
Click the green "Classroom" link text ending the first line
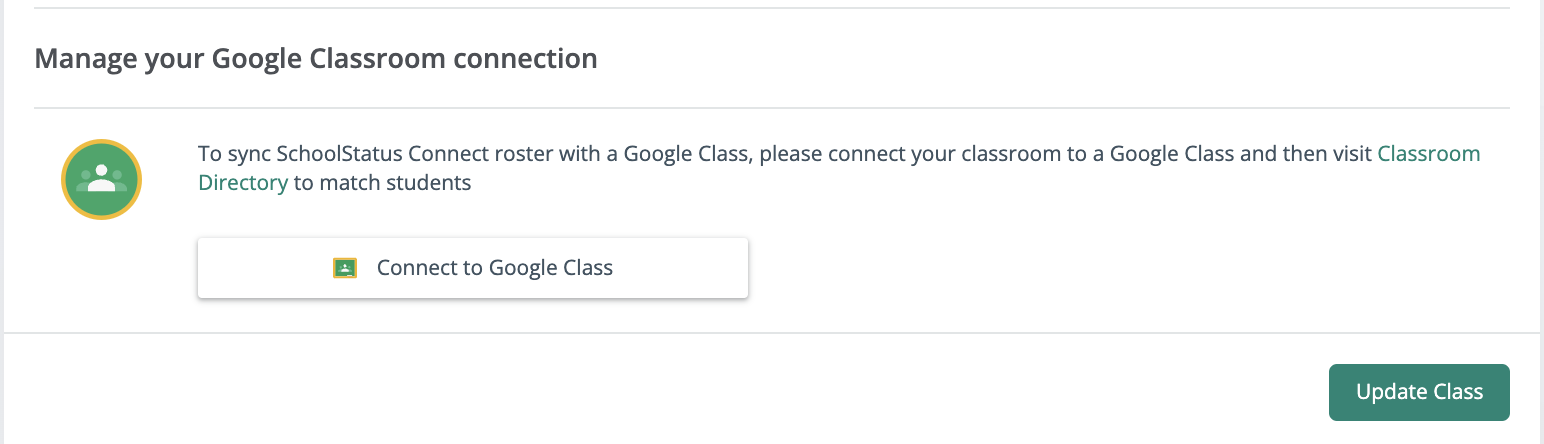pyautogui.click(x=1429, y=154)
